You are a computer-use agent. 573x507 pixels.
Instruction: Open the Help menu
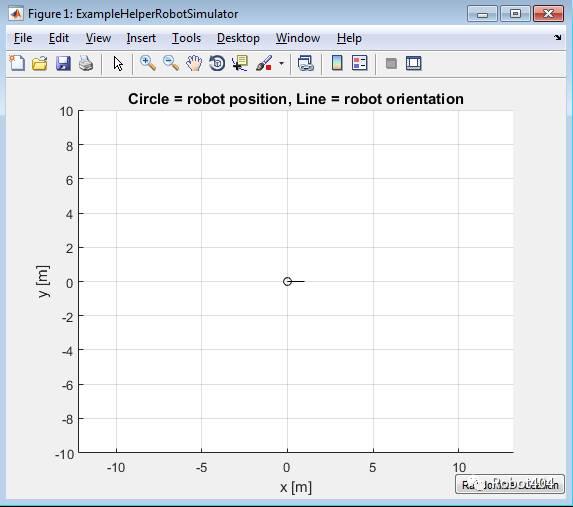[349, 38]
